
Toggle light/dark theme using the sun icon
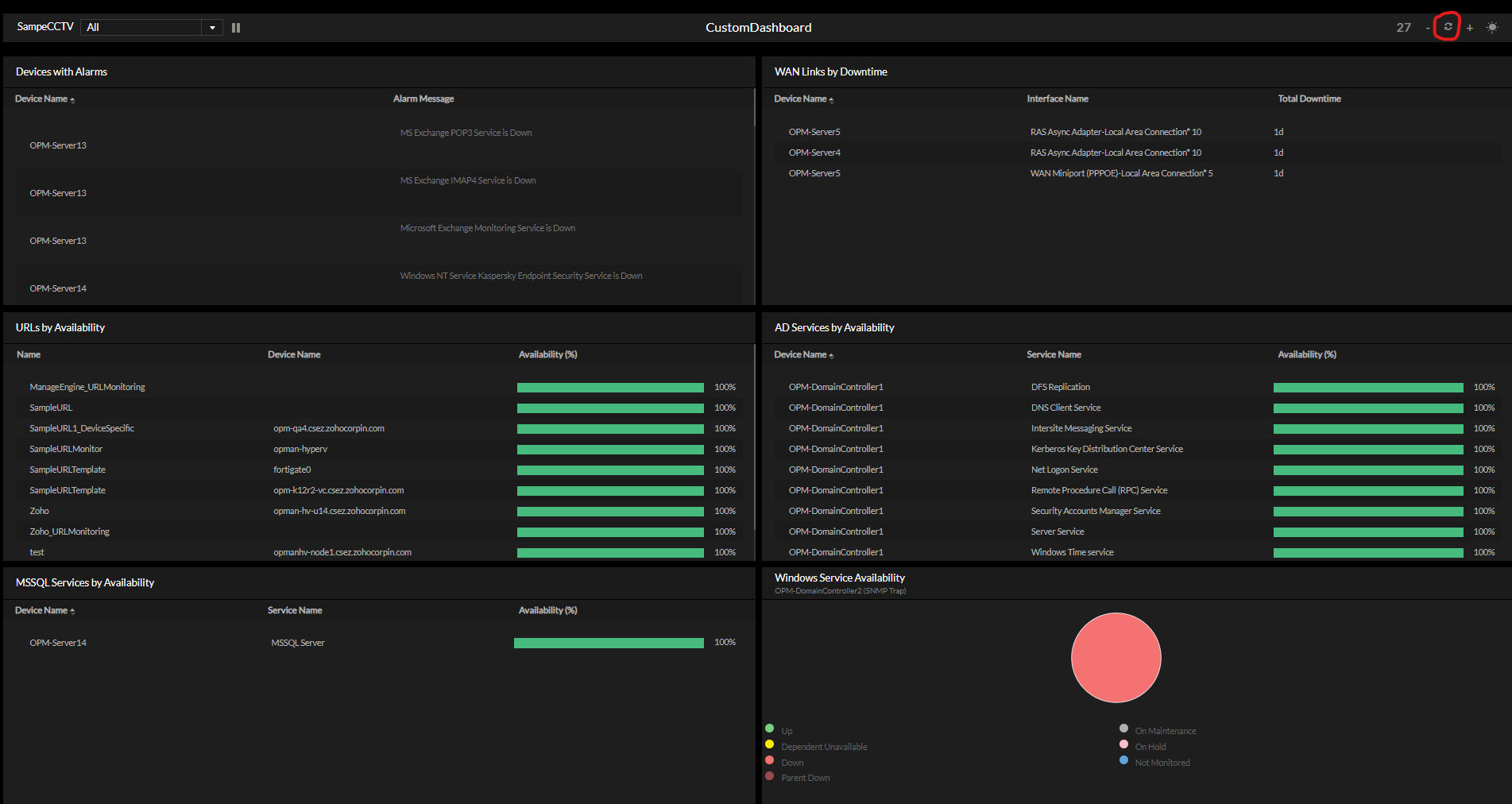[1492, 28]
